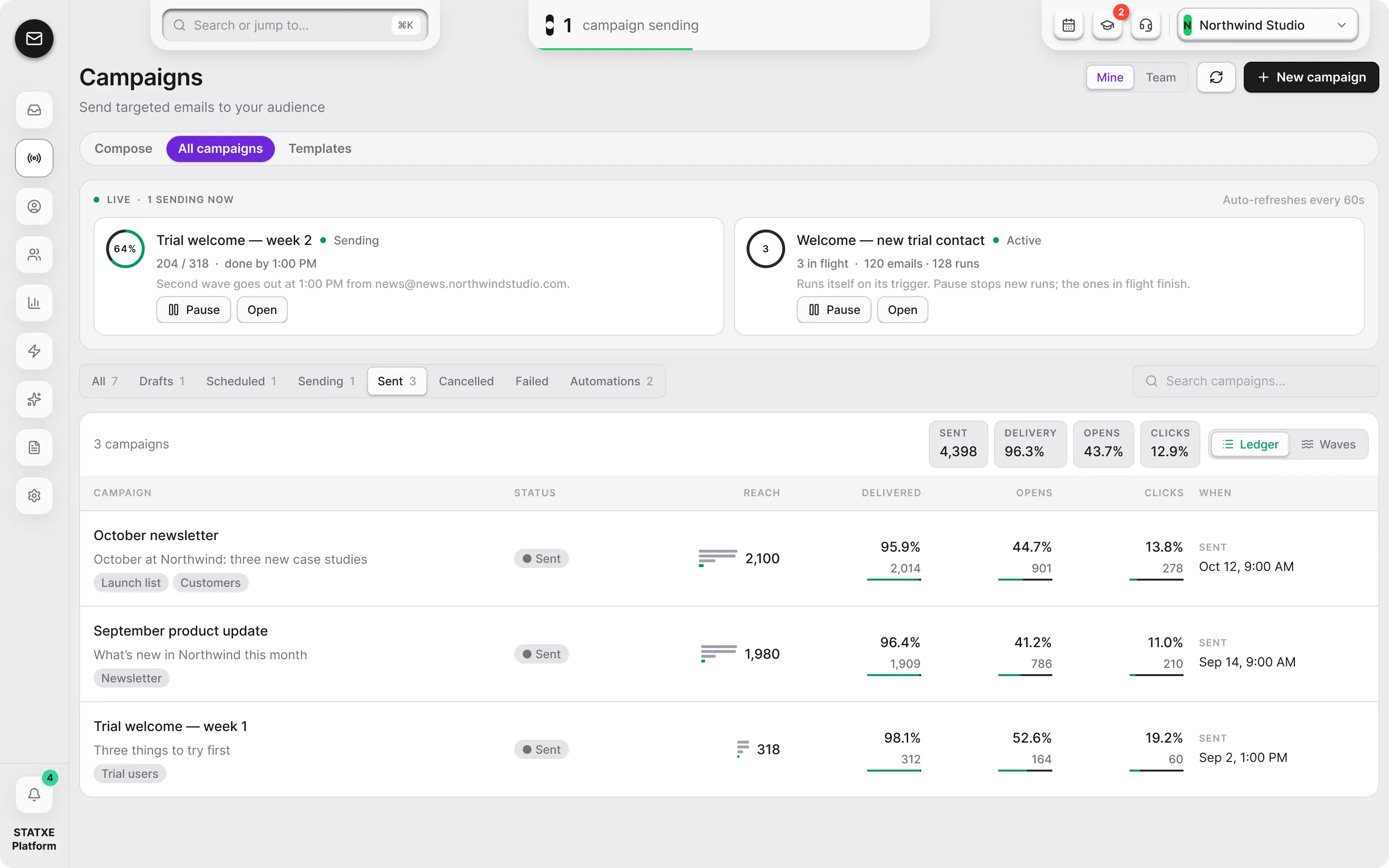1389x868 pixels.
Task: Click the CLICKS 12.9% summary stat
Action: coord(1170,444)
